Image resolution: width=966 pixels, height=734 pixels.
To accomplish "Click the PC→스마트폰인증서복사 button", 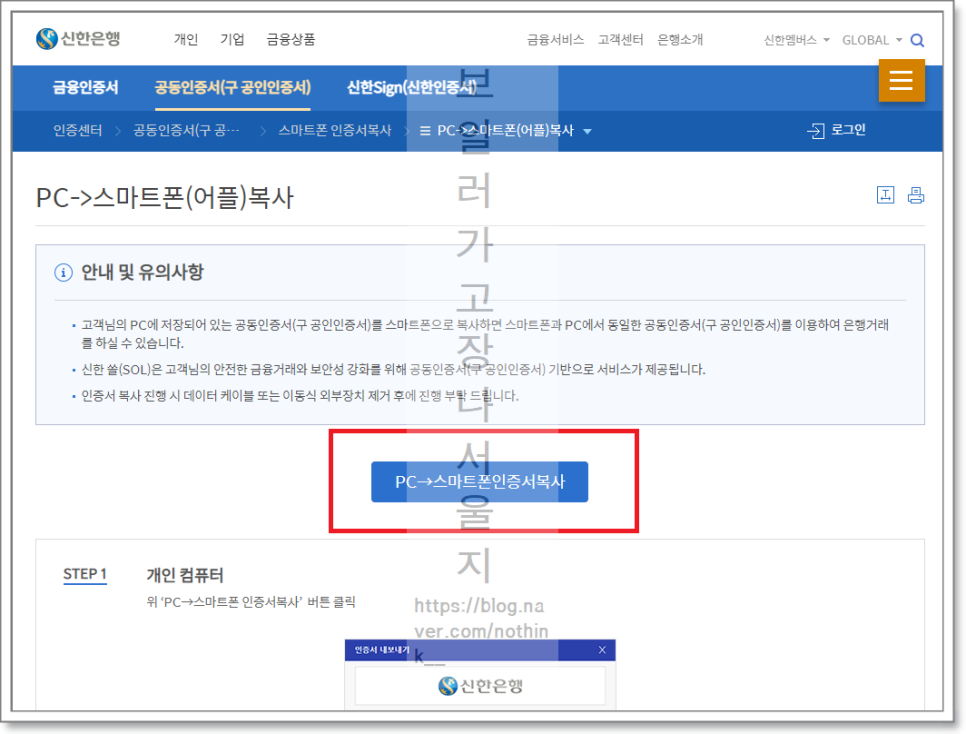I will point(479,481).
